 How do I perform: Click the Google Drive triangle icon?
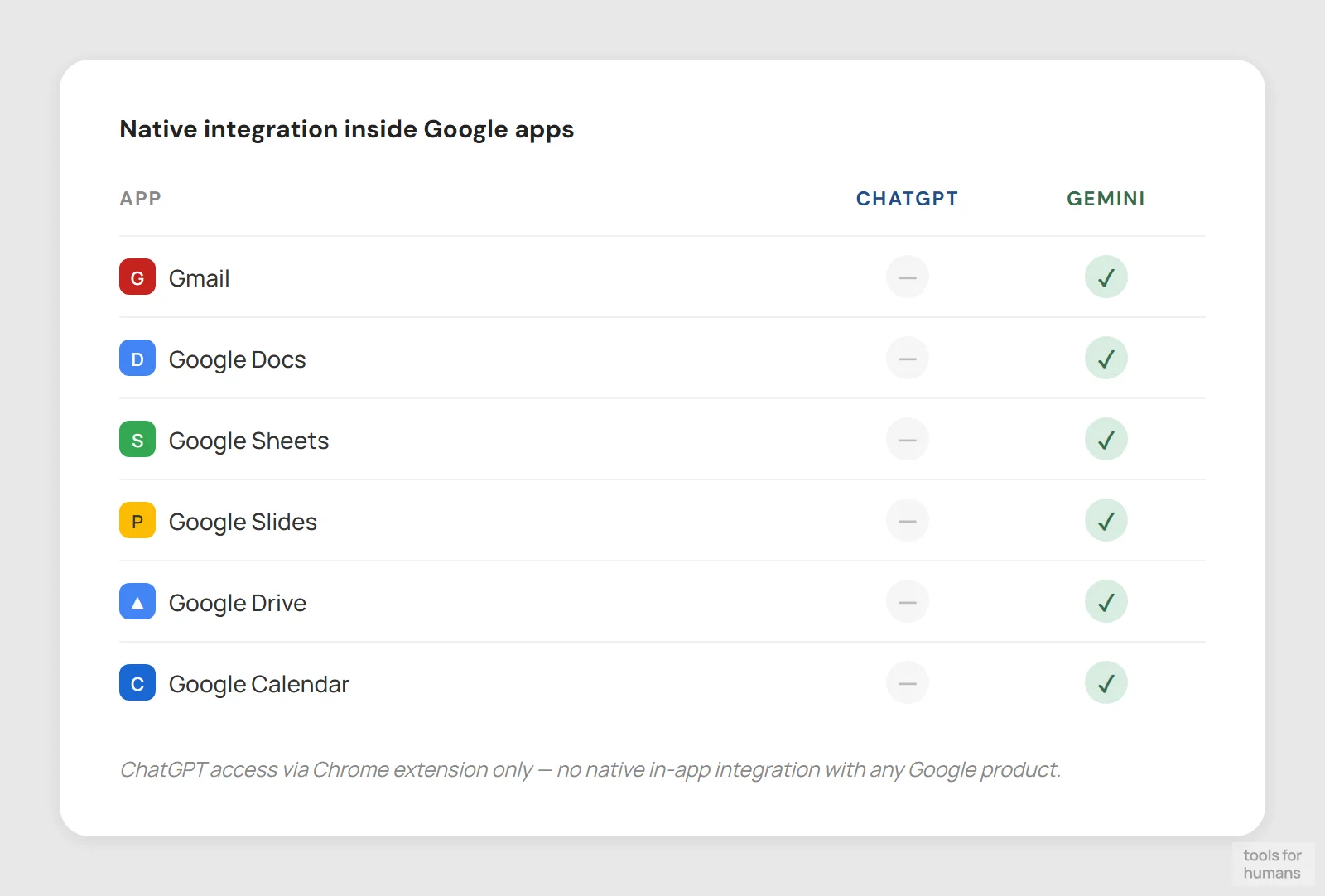pos(137,602)
